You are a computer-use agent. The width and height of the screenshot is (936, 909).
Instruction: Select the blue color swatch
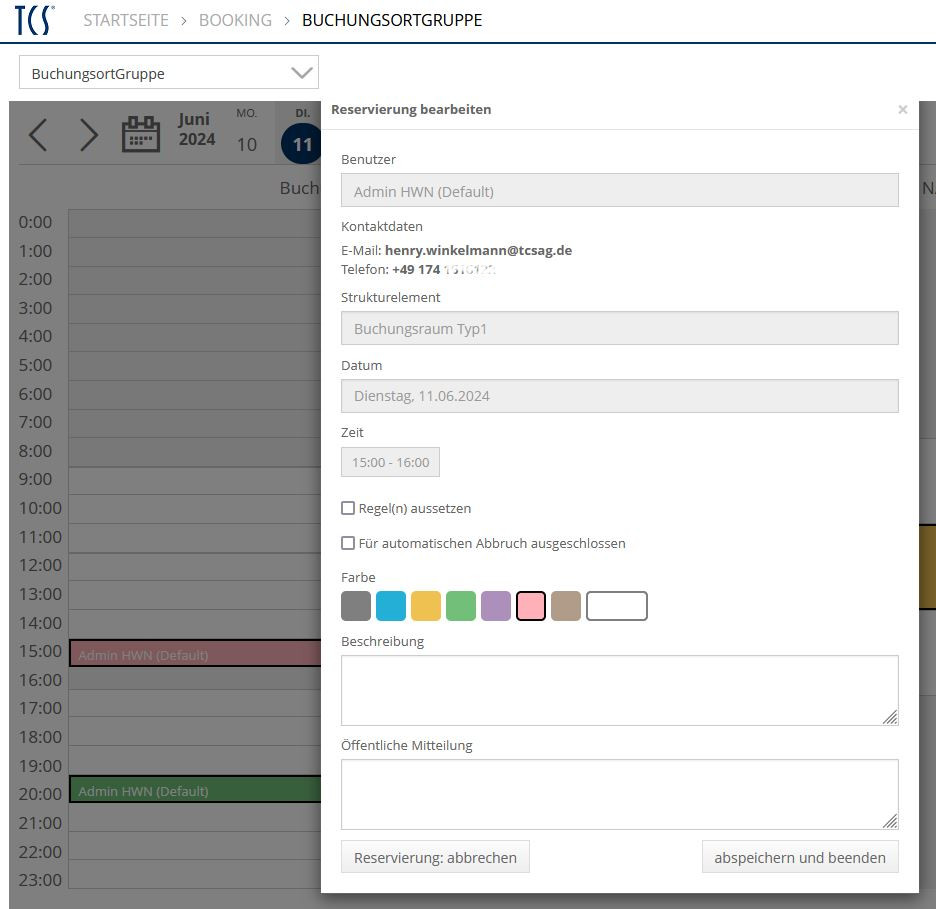click(391, 606)
